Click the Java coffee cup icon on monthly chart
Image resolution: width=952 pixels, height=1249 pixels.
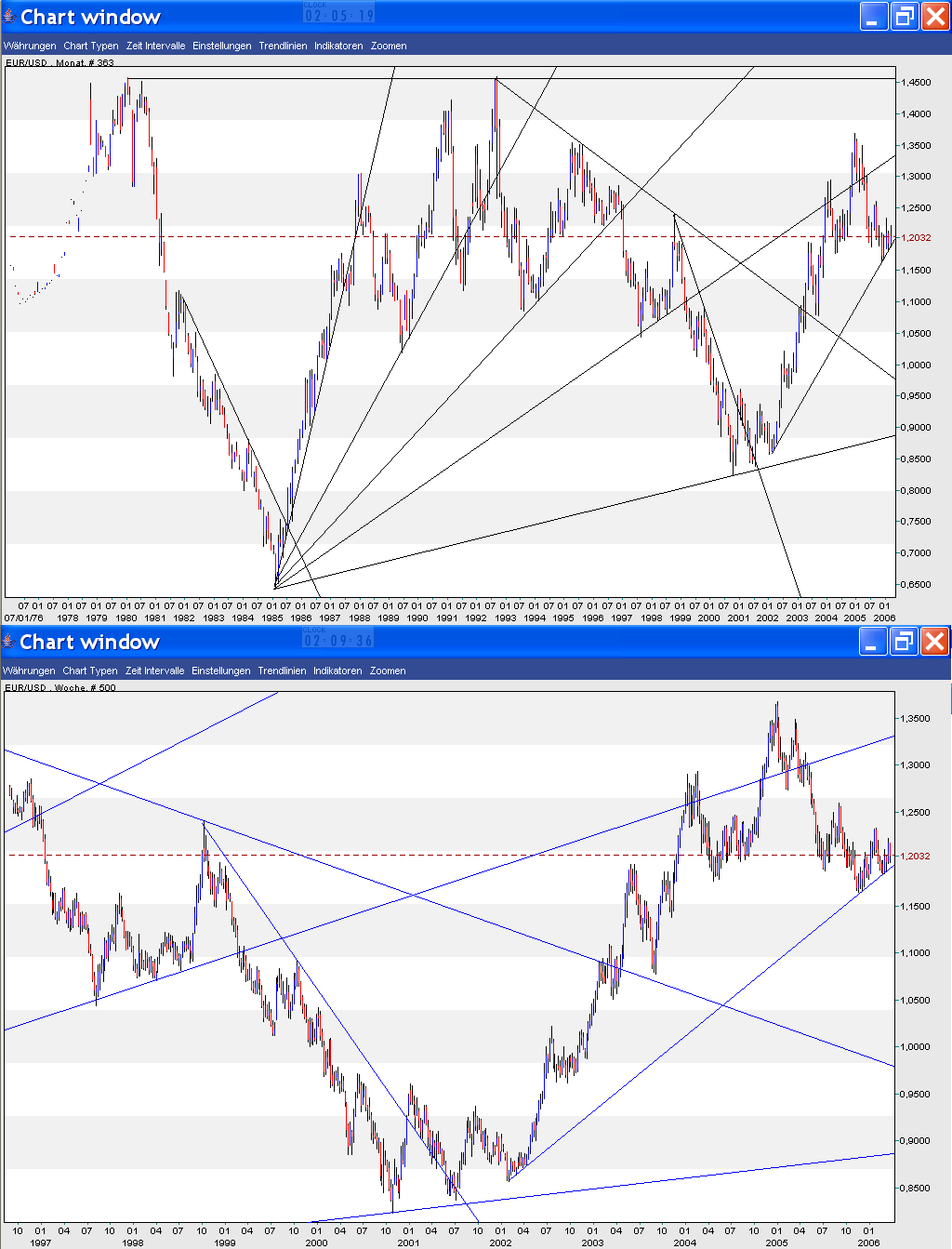[9, 14]
